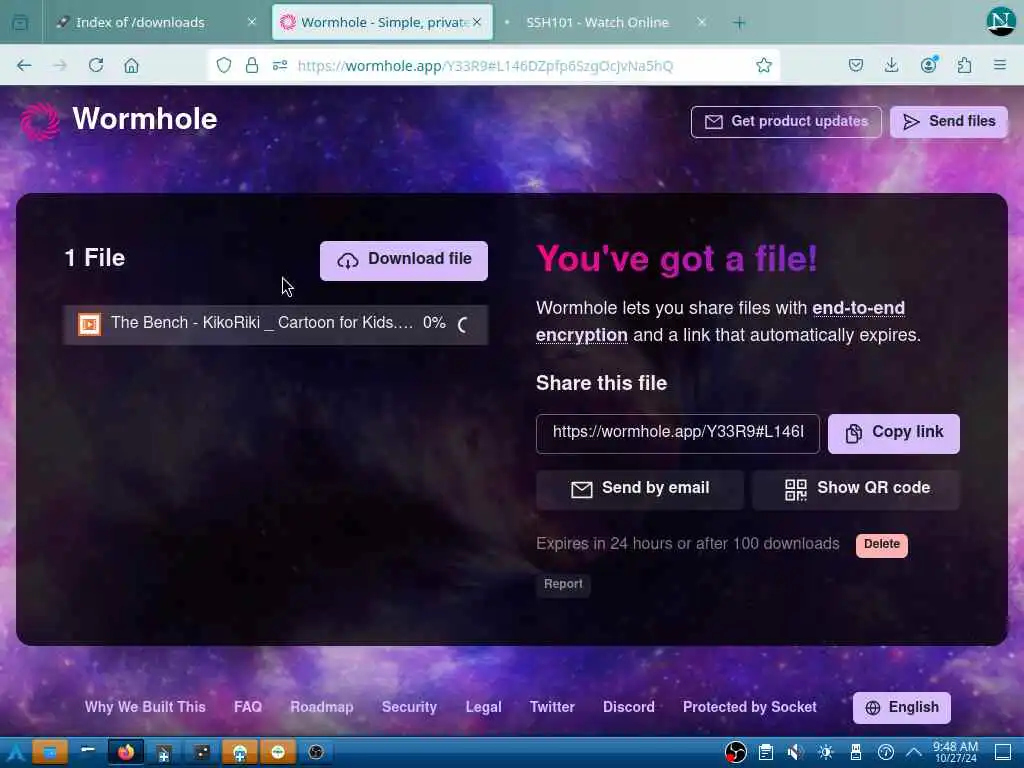Open Firefox account icon
The width and height of the screenshot is (1024, 768).
(928, 65)
